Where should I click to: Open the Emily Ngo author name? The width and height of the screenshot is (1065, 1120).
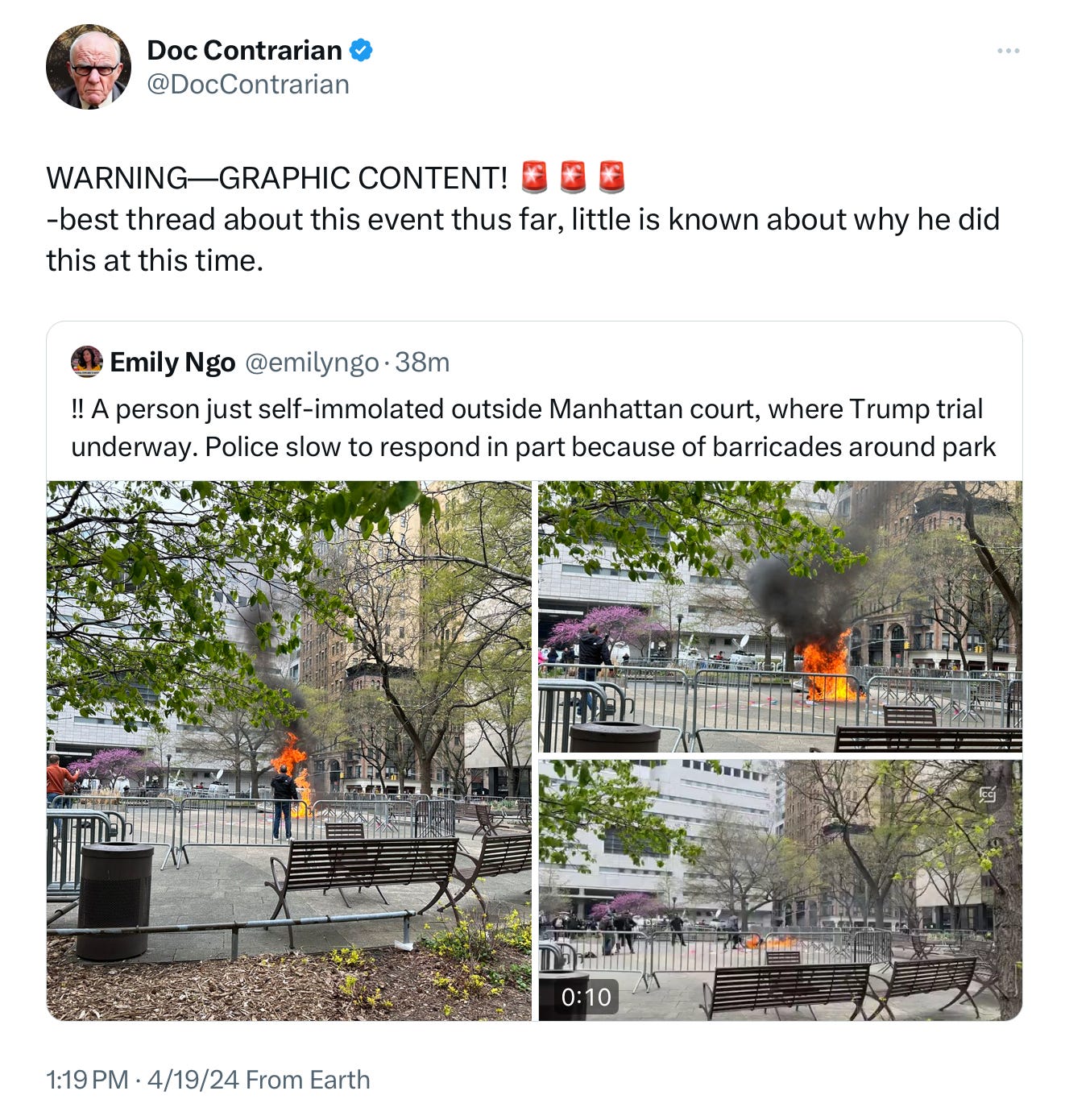click(x=172, y=363)
